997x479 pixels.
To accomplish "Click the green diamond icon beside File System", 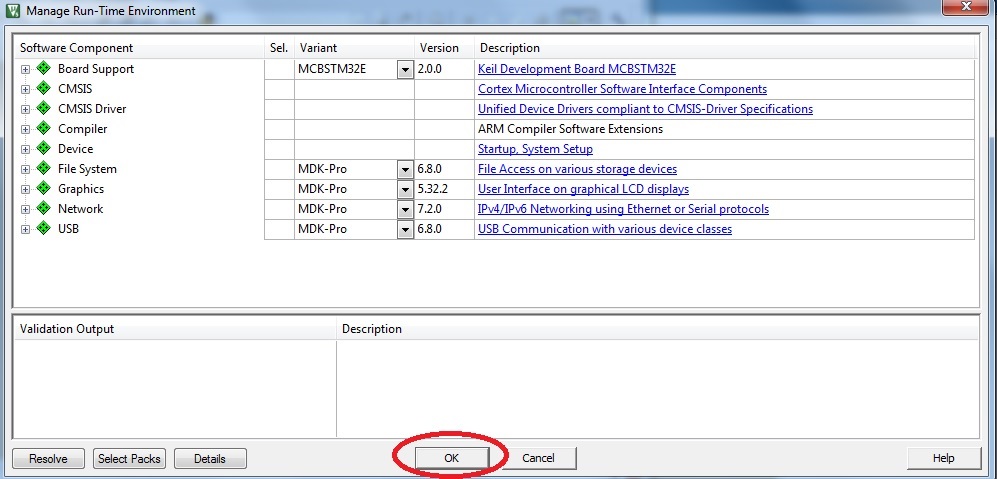I will 43,169.
